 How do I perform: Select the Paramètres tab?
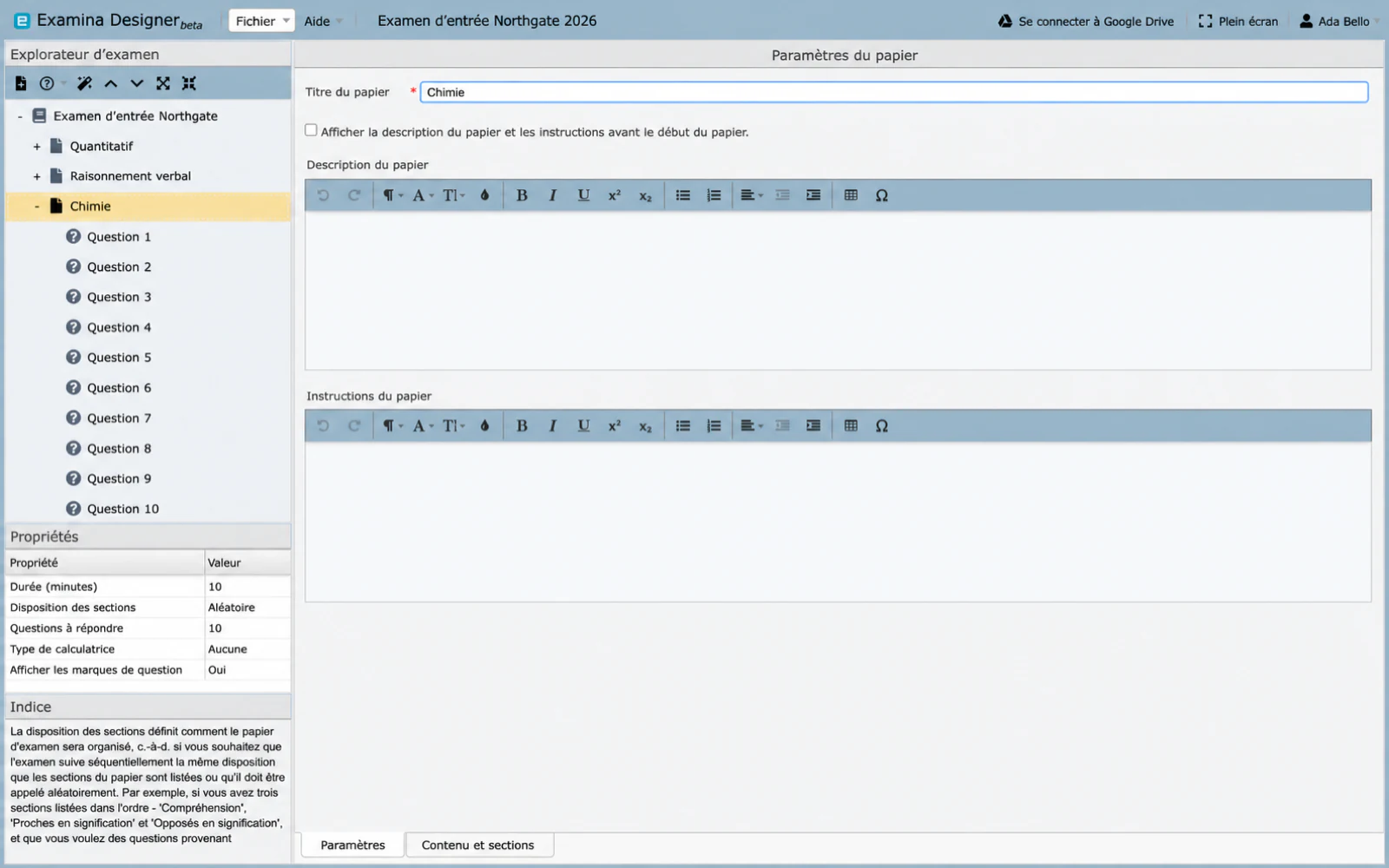click(352, 845)
